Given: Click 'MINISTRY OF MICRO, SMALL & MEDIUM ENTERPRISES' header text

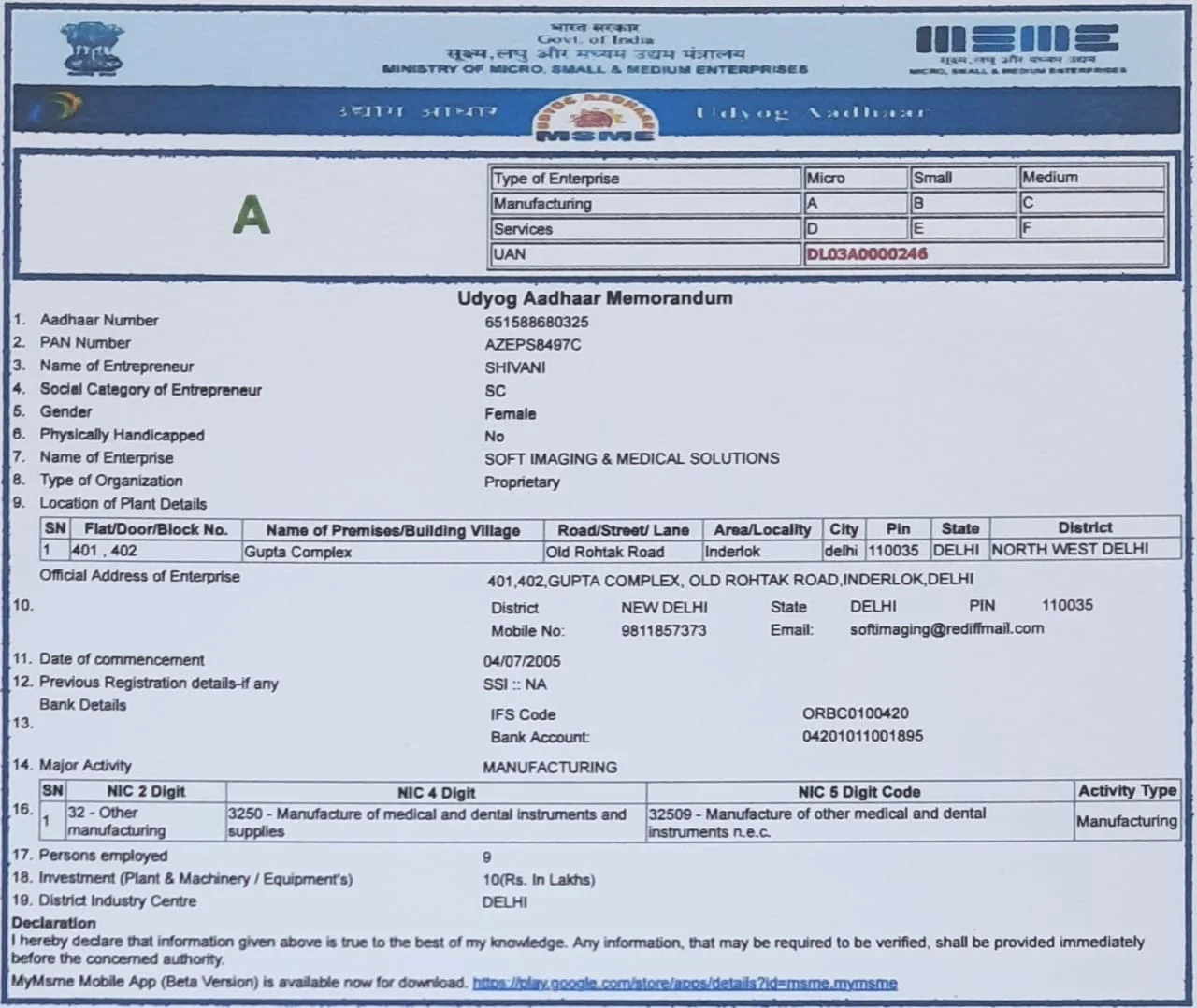Looking at the screenshot, I should (595, 68).
